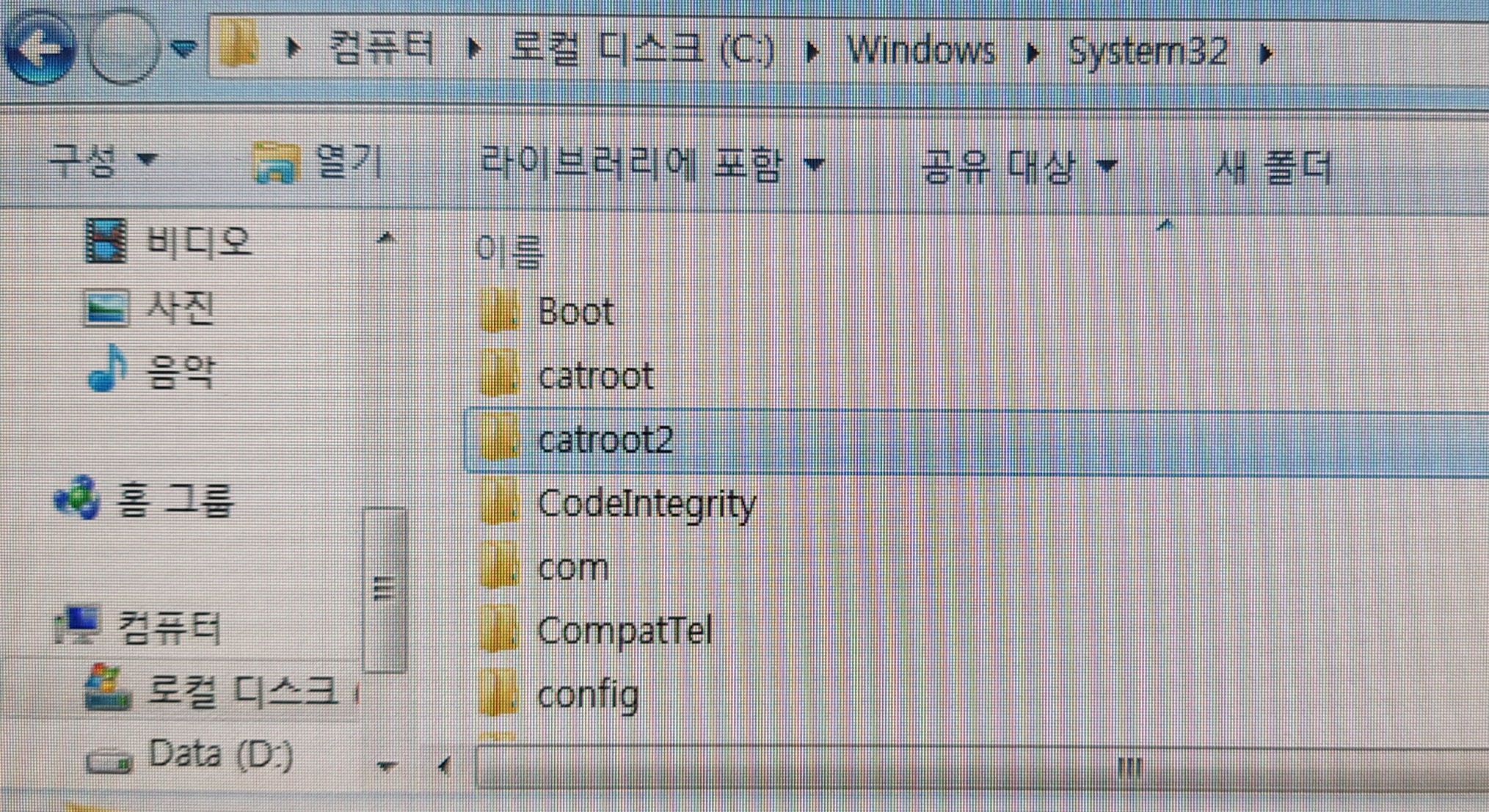This screenshot has height=812, width=1489.
Task: Click the folder icon in the address bar
Action: click(239, 45)
